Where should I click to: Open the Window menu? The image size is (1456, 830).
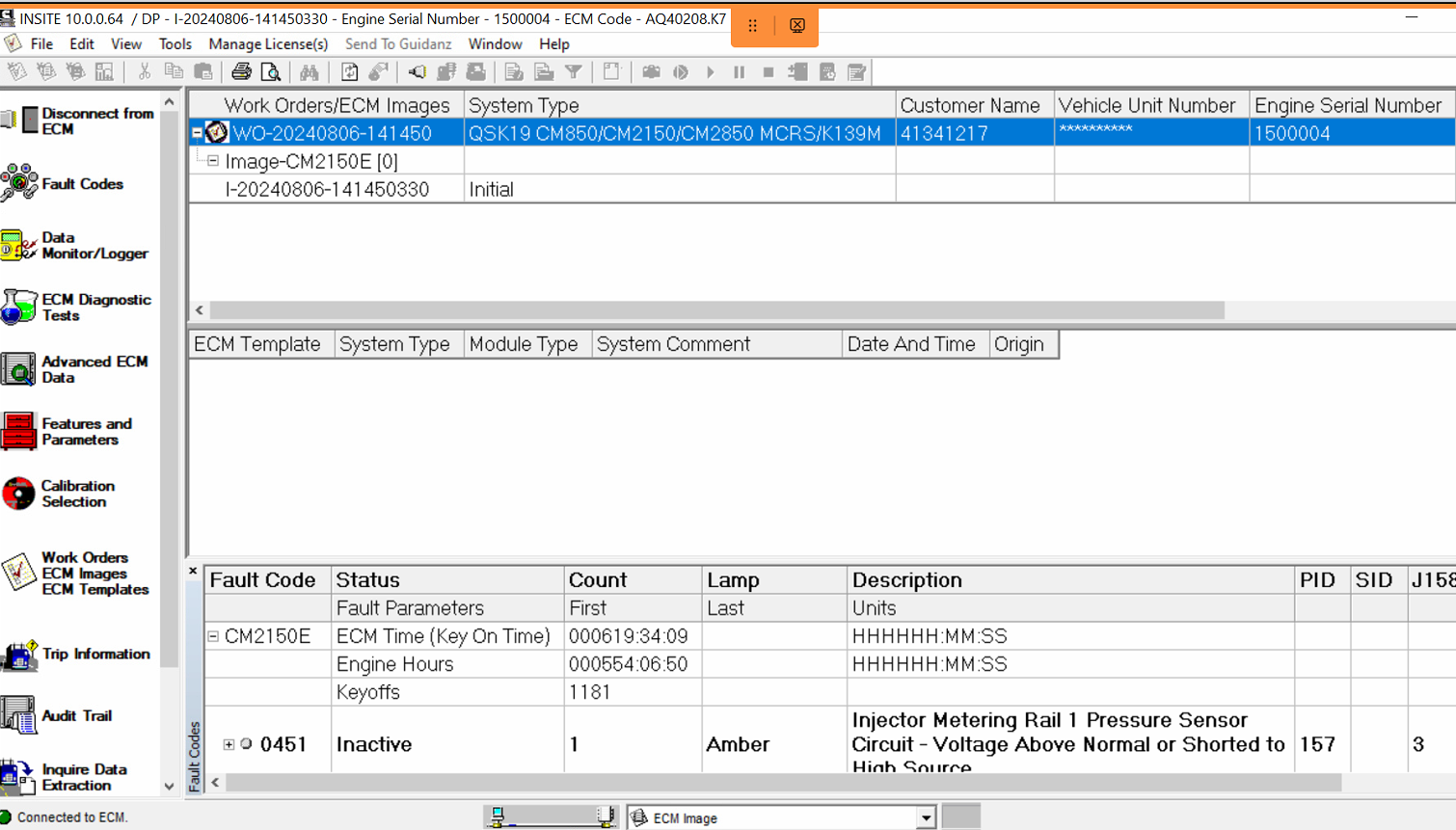point(496,43)
